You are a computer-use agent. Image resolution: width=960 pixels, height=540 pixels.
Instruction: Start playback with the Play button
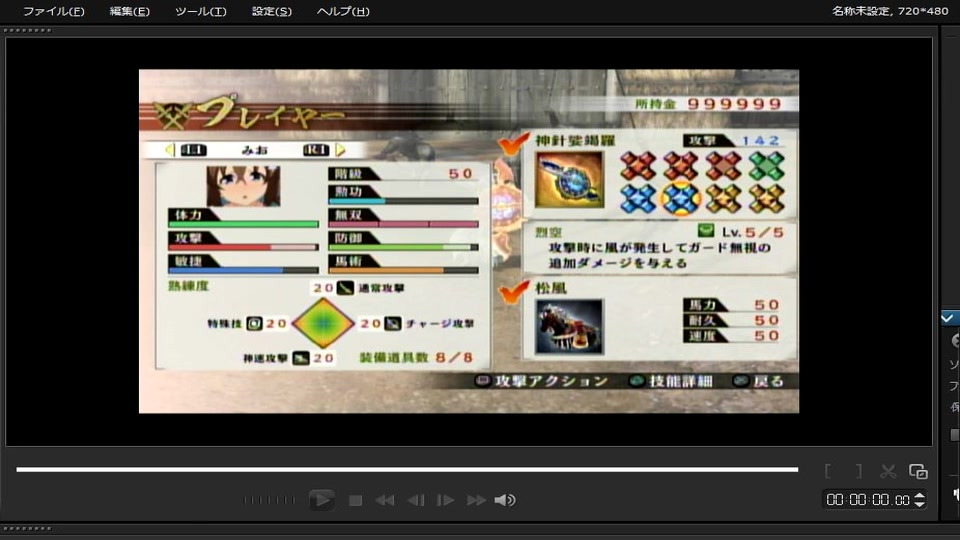(x=321, y=500)
